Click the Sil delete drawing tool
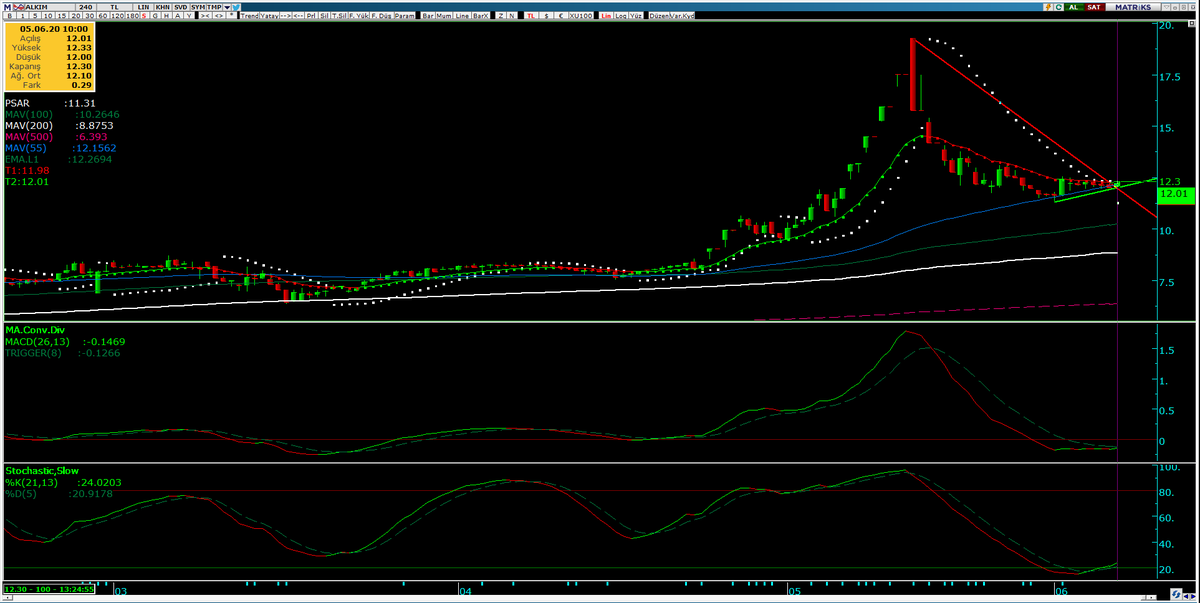The width and height of the screenshot is (1200, 603). pos(323,16)
